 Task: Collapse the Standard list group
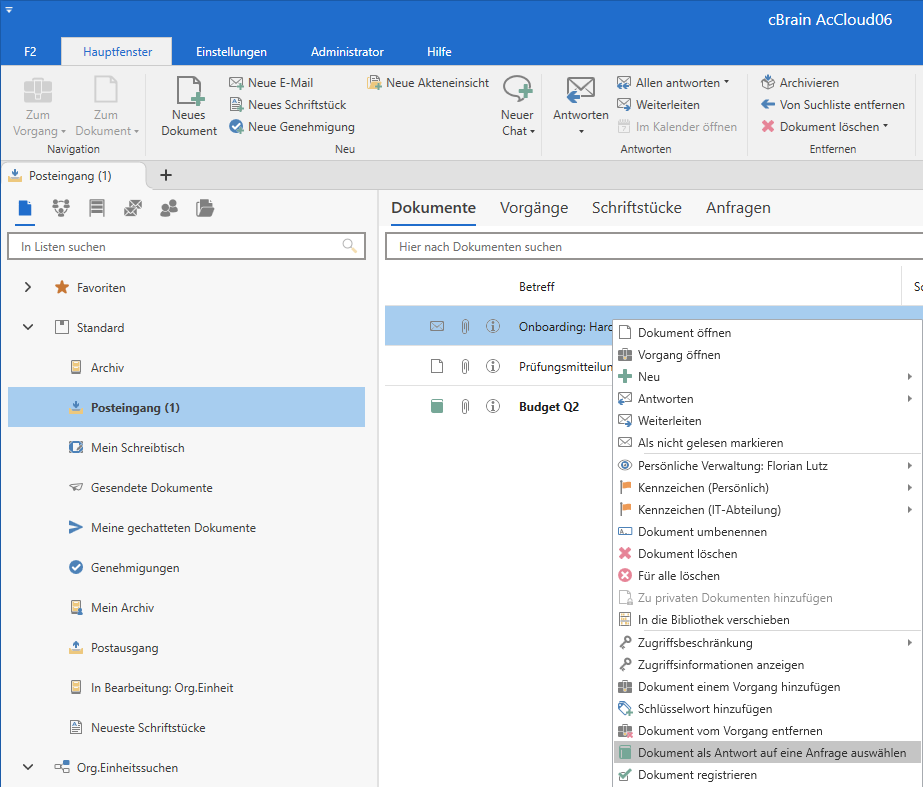(28, 328)
